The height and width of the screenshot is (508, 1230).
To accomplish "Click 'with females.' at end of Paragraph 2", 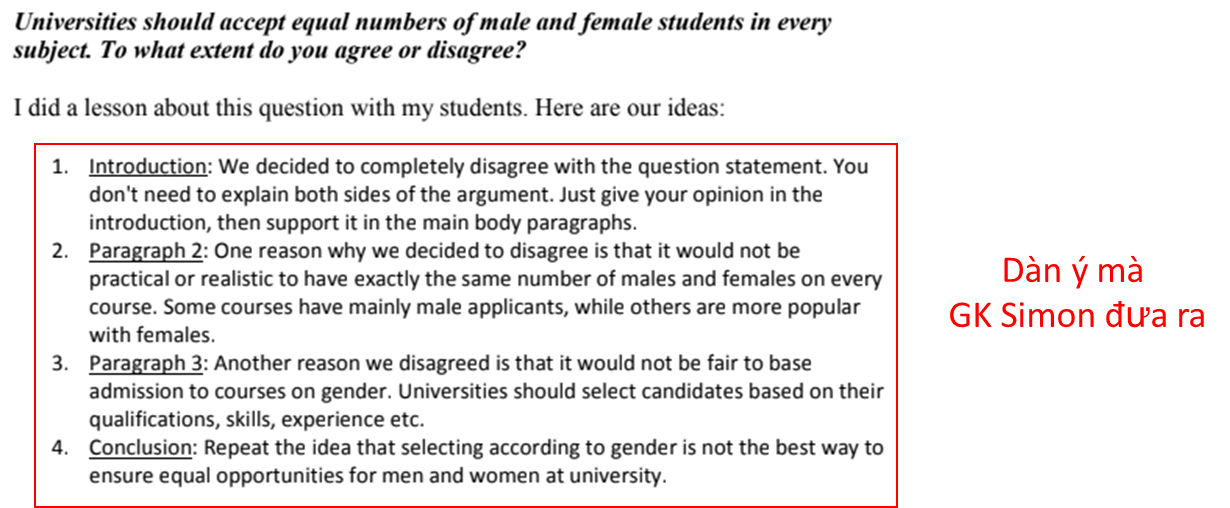I will pyautogui.click(x=152, y=336).
